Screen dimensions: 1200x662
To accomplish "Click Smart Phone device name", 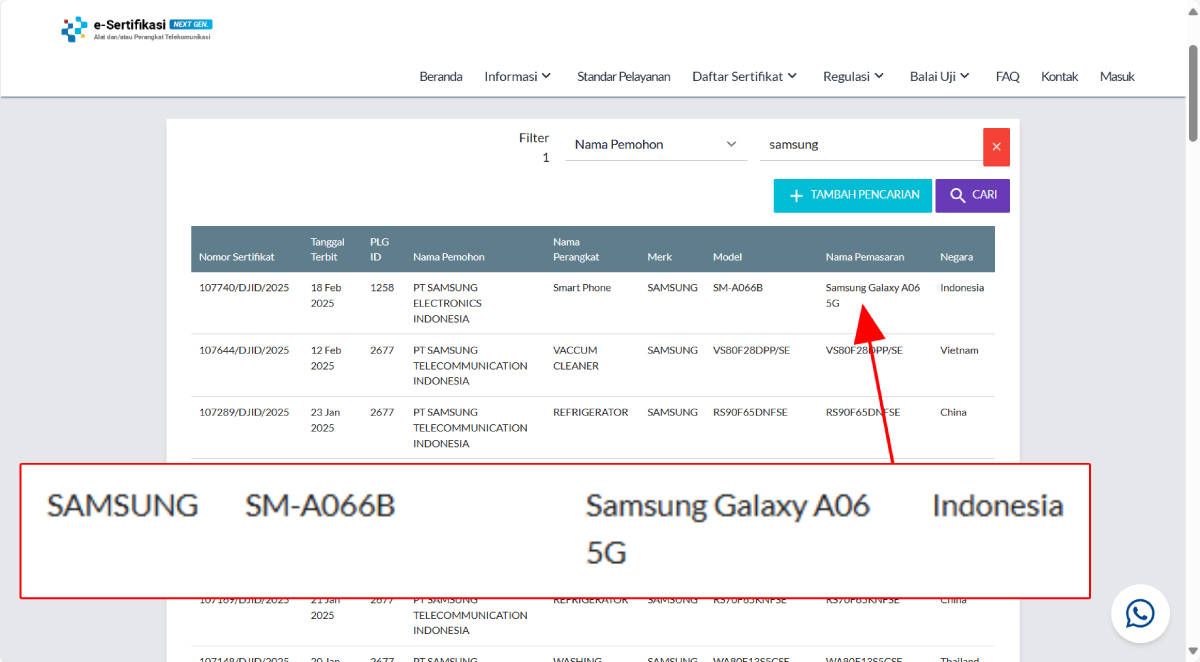I will 582,288.
